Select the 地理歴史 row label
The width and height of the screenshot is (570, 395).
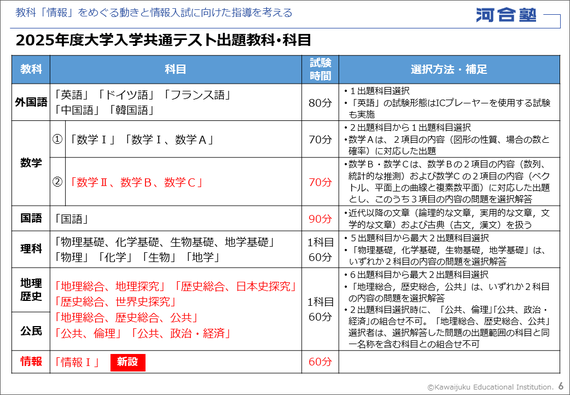coord(31,290)
